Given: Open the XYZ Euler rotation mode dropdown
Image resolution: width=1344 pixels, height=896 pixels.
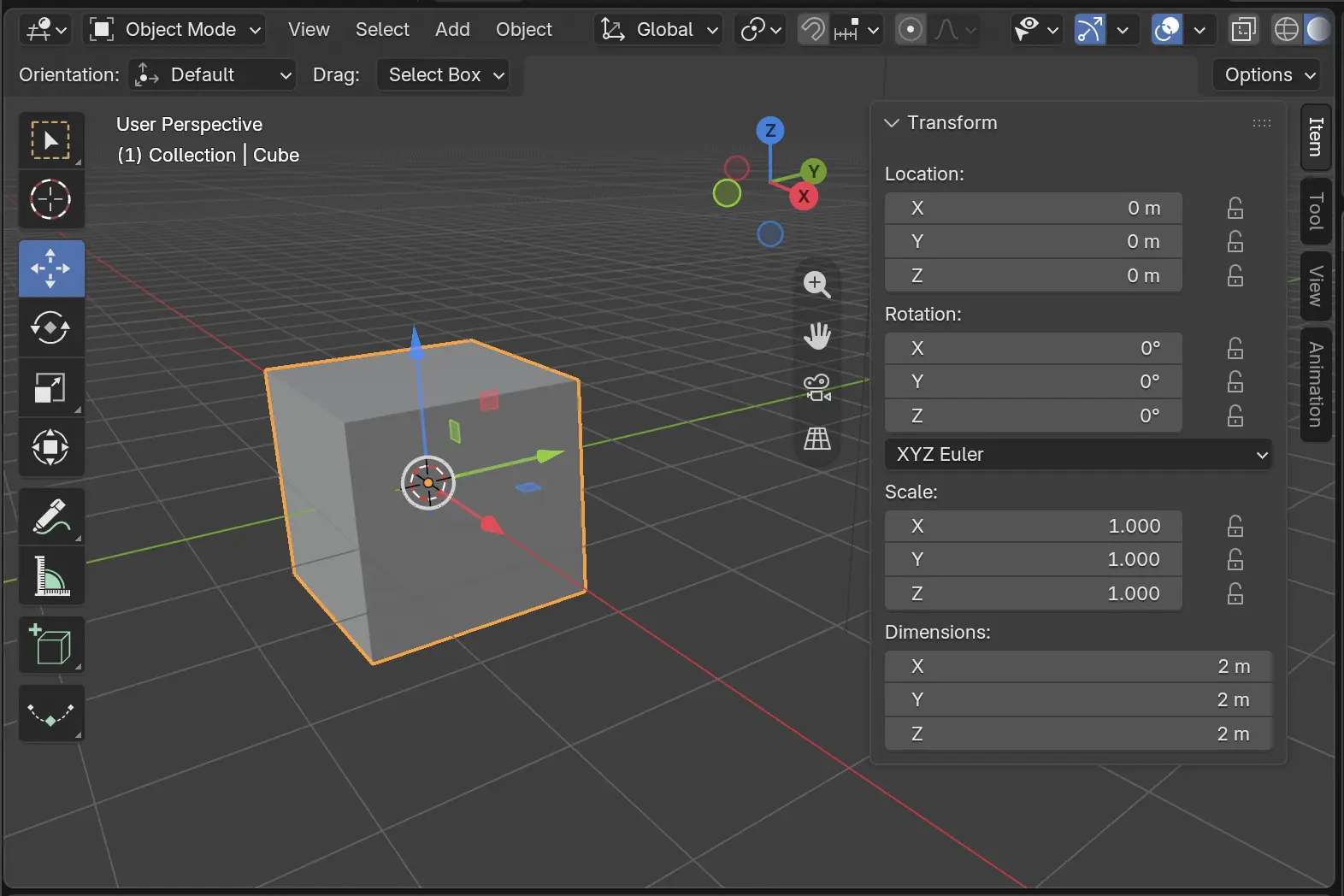Looking at the screenshot, I should (x=1078, y=455).
